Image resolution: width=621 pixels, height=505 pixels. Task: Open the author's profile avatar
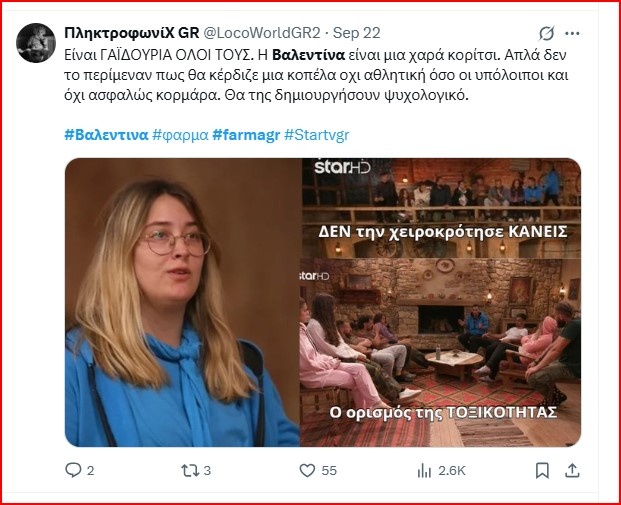click(36, 43)
